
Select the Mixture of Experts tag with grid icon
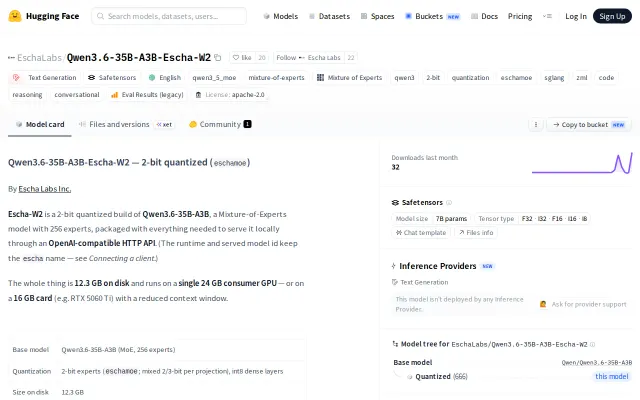coord(349,78)
